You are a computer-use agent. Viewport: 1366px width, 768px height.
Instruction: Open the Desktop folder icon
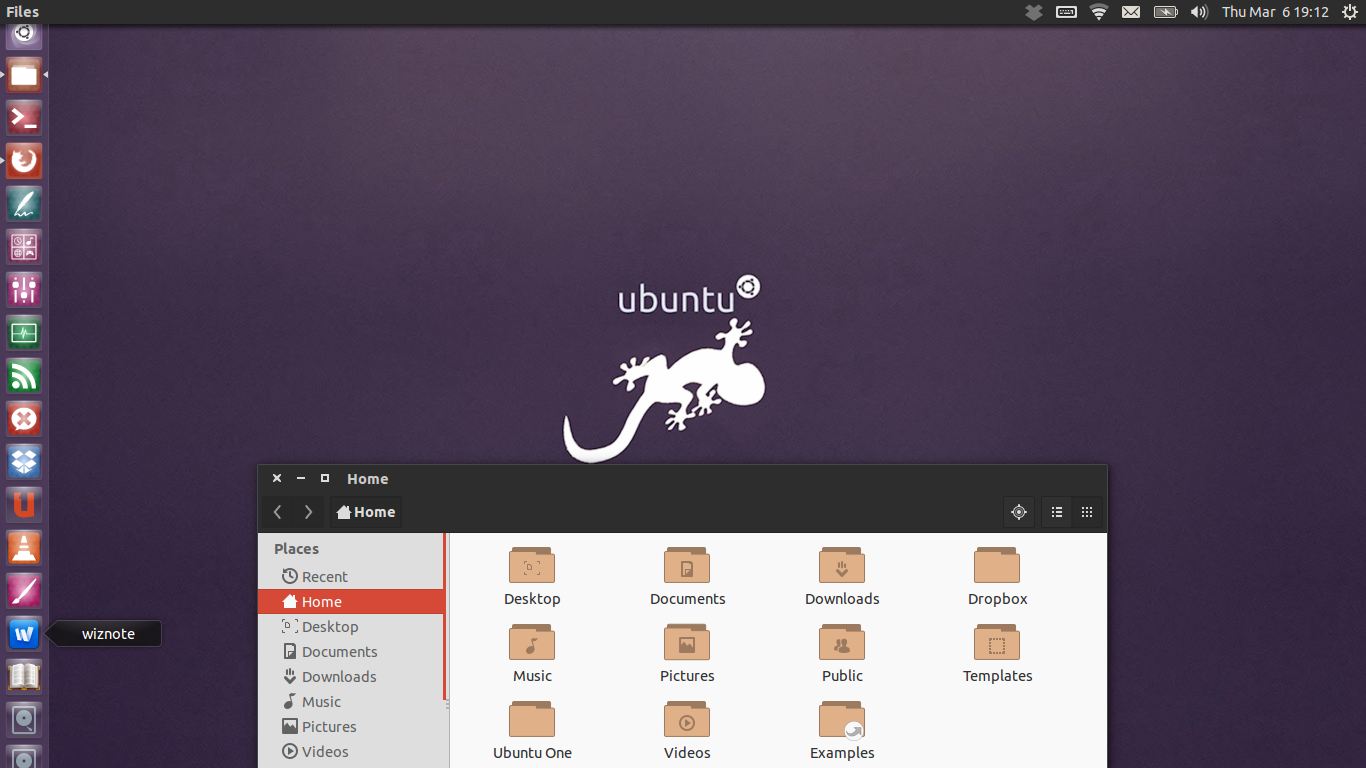(x=532, y=566)
